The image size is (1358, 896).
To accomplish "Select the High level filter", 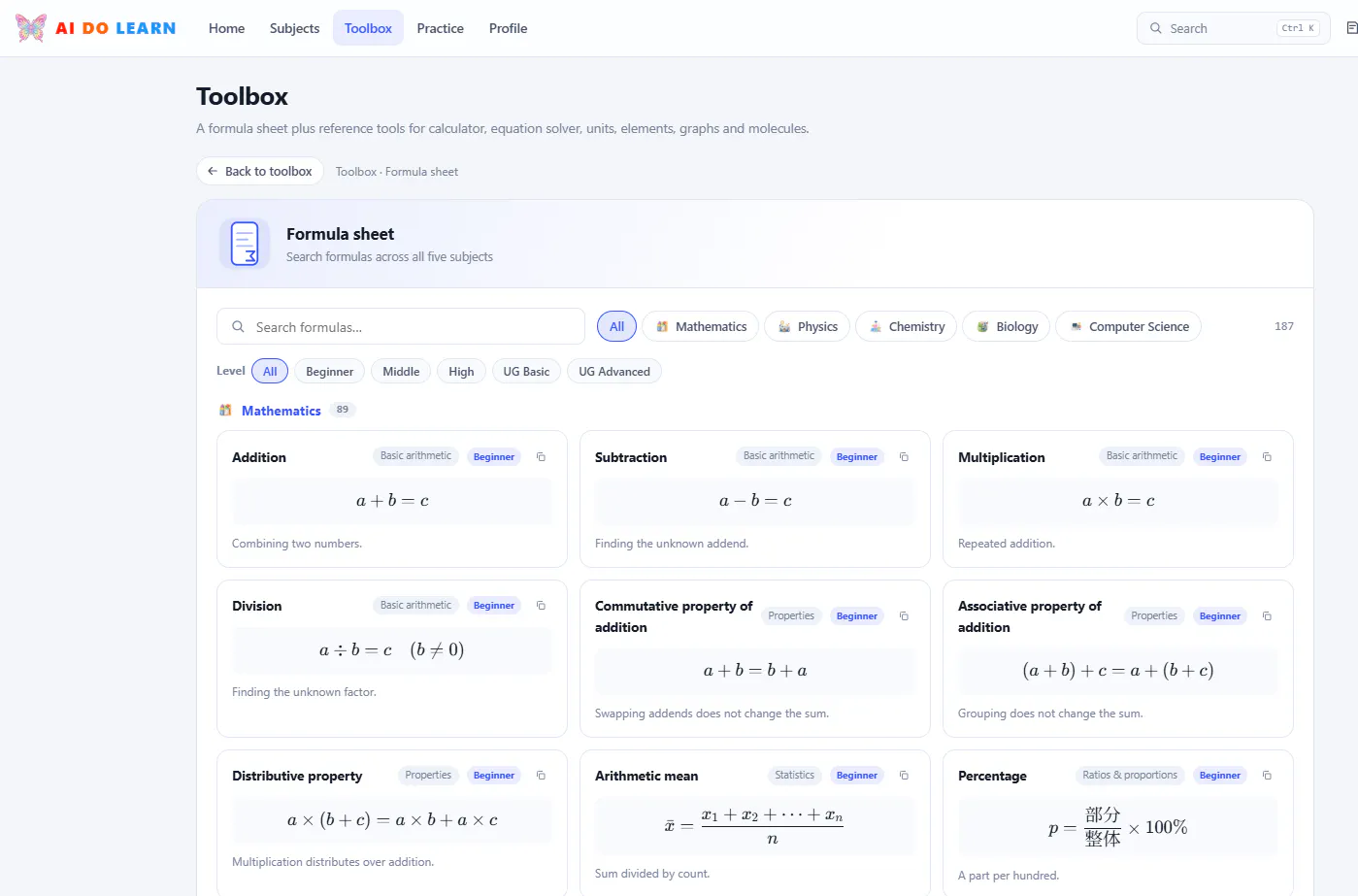I will point(461,371).
